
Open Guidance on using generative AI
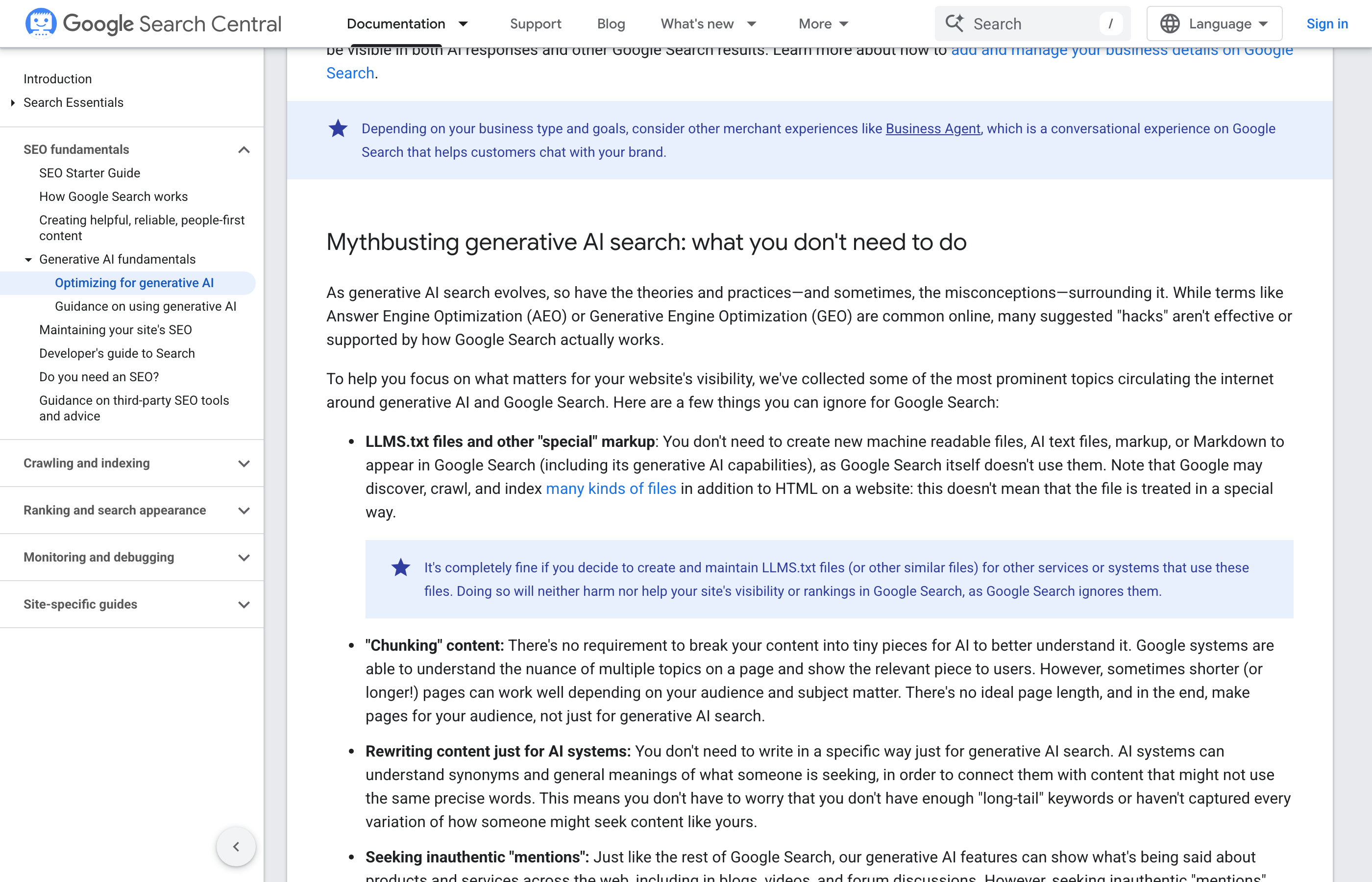click(x=146, y=306)
